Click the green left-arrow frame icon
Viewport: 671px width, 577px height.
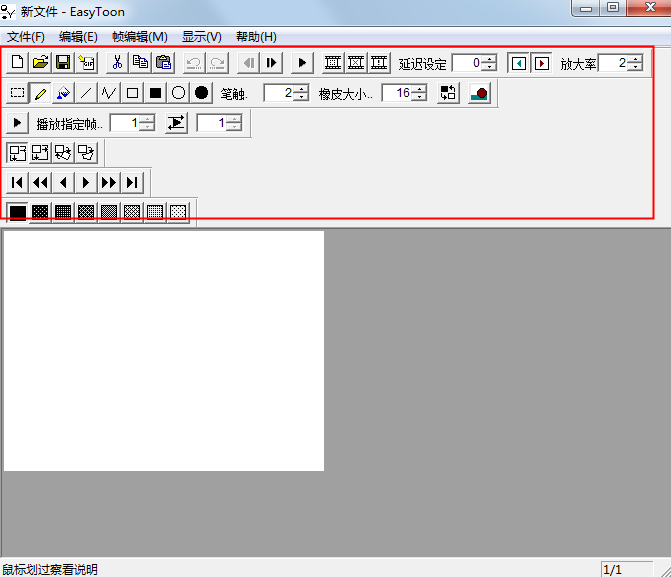click(x=518, y=63)
